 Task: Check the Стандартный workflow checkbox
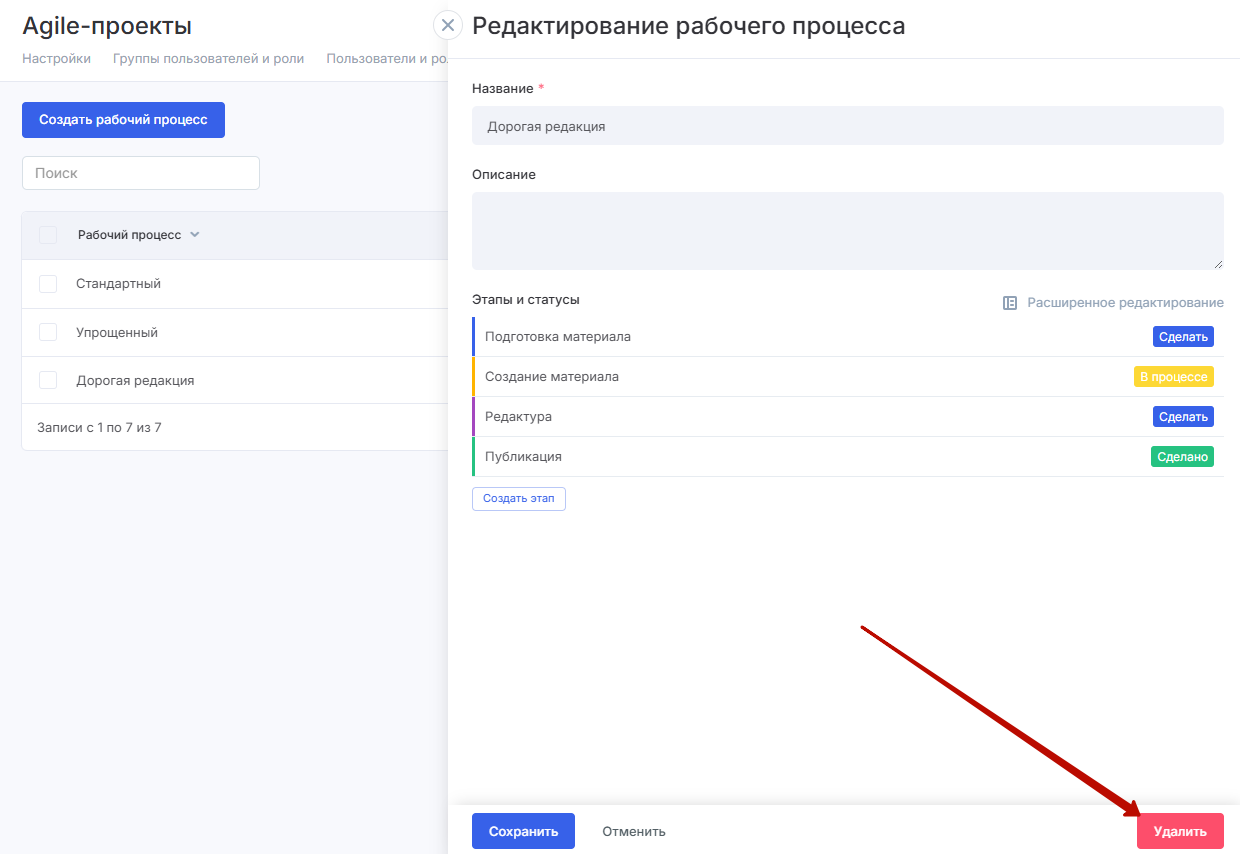tap(48, 284)
